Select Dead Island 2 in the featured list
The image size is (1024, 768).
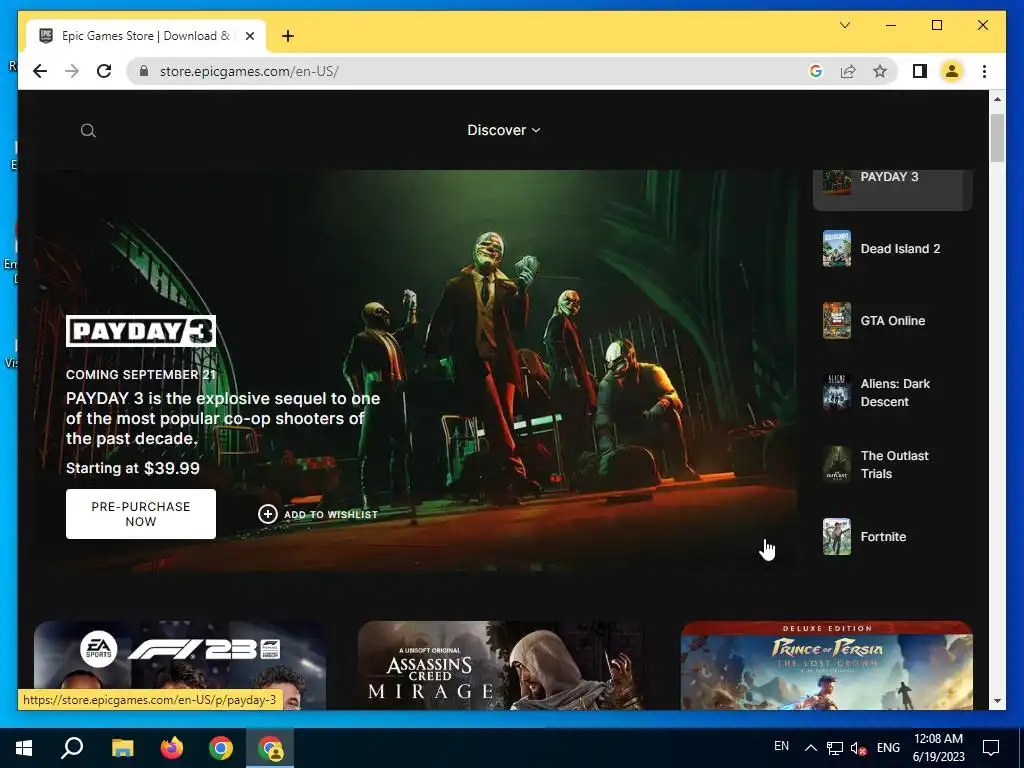tap(892, 248)
